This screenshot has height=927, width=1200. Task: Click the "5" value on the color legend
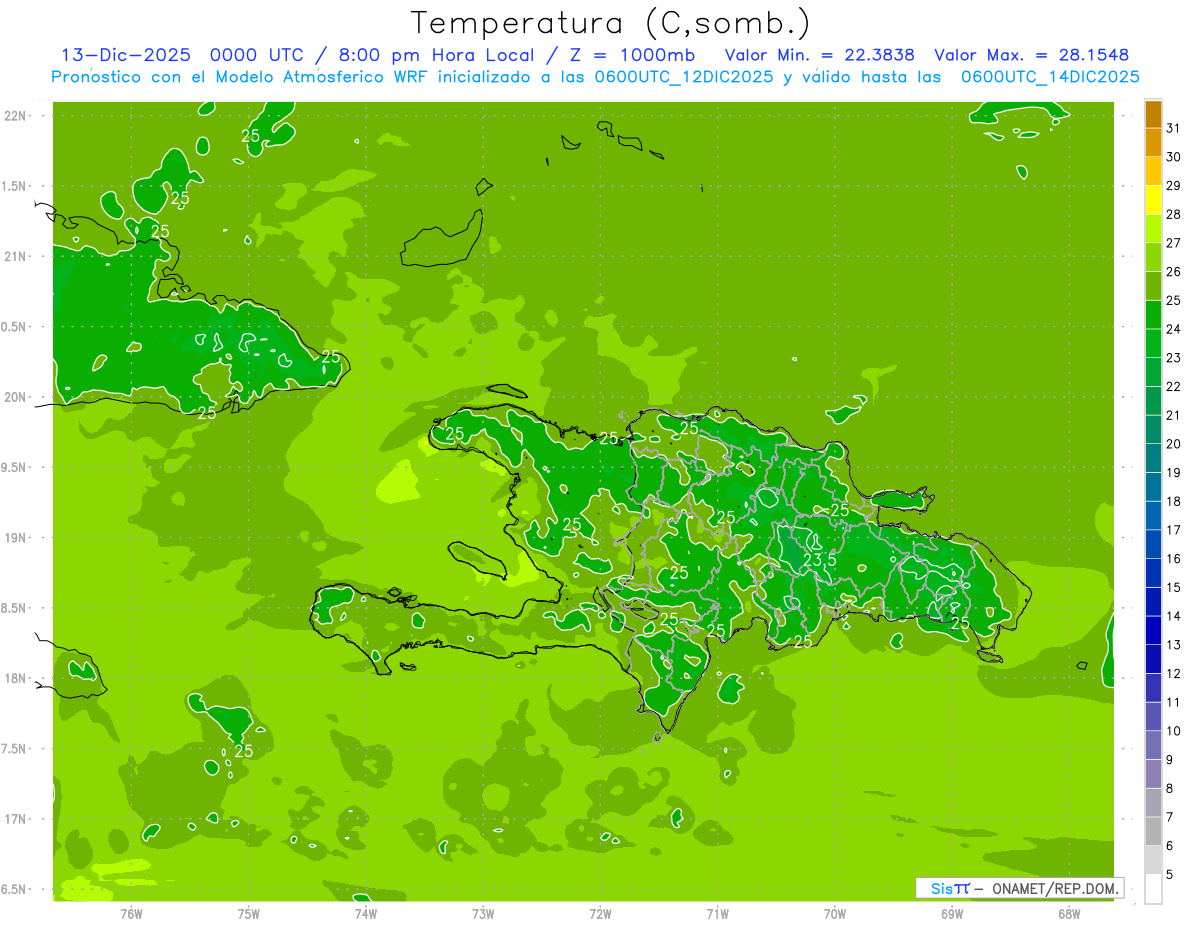1170,875
